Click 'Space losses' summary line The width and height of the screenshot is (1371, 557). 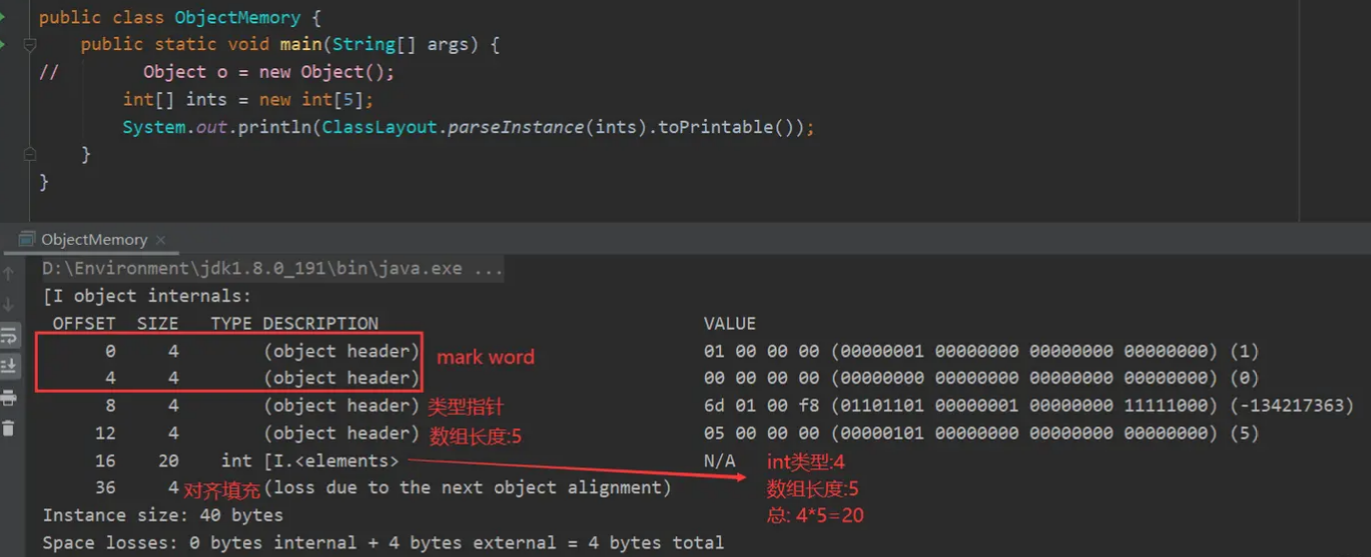383,543
